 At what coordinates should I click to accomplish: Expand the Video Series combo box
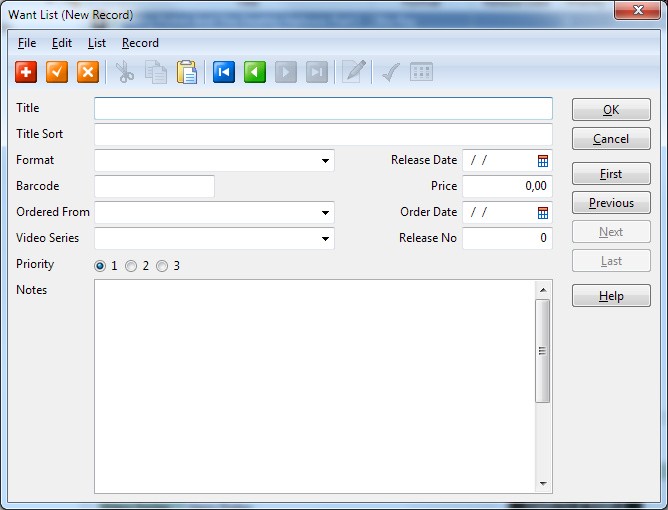[x=326, y=238]
